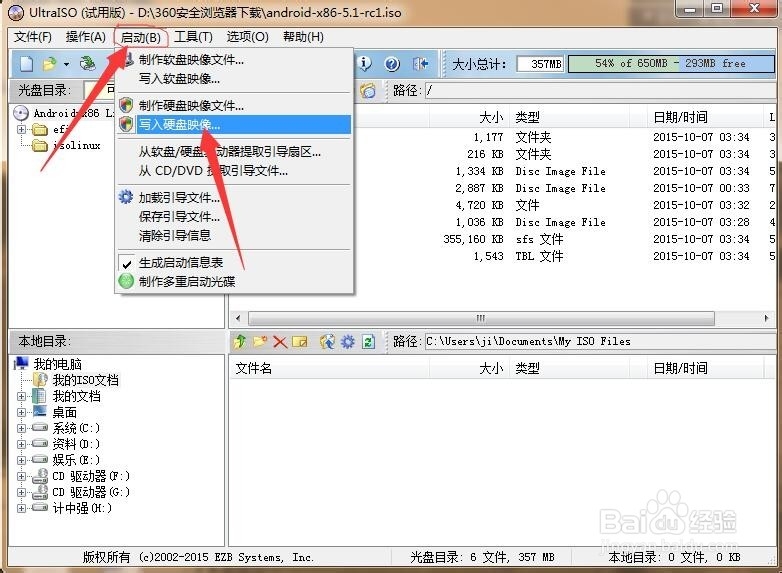The image size is (782, 573).
Task: Open the 帮助(H) menu
Action: click(303, 37)
